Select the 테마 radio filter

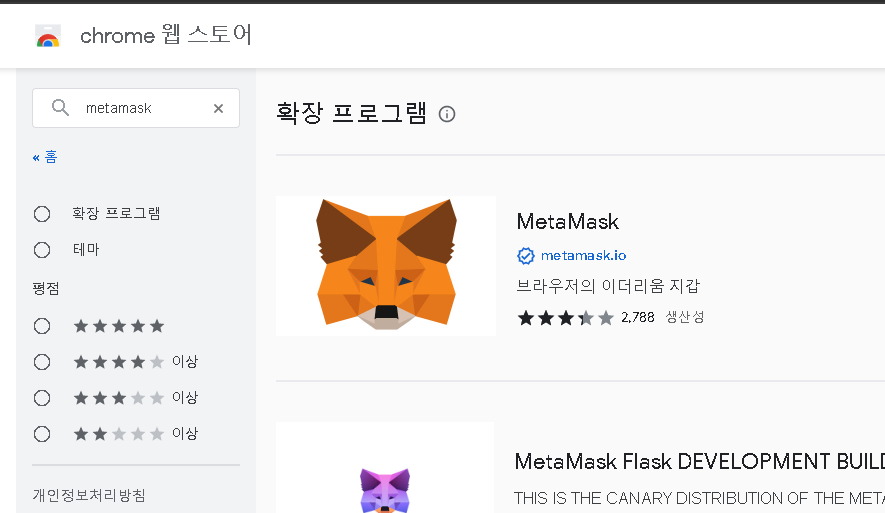click(x=42, y=249)
